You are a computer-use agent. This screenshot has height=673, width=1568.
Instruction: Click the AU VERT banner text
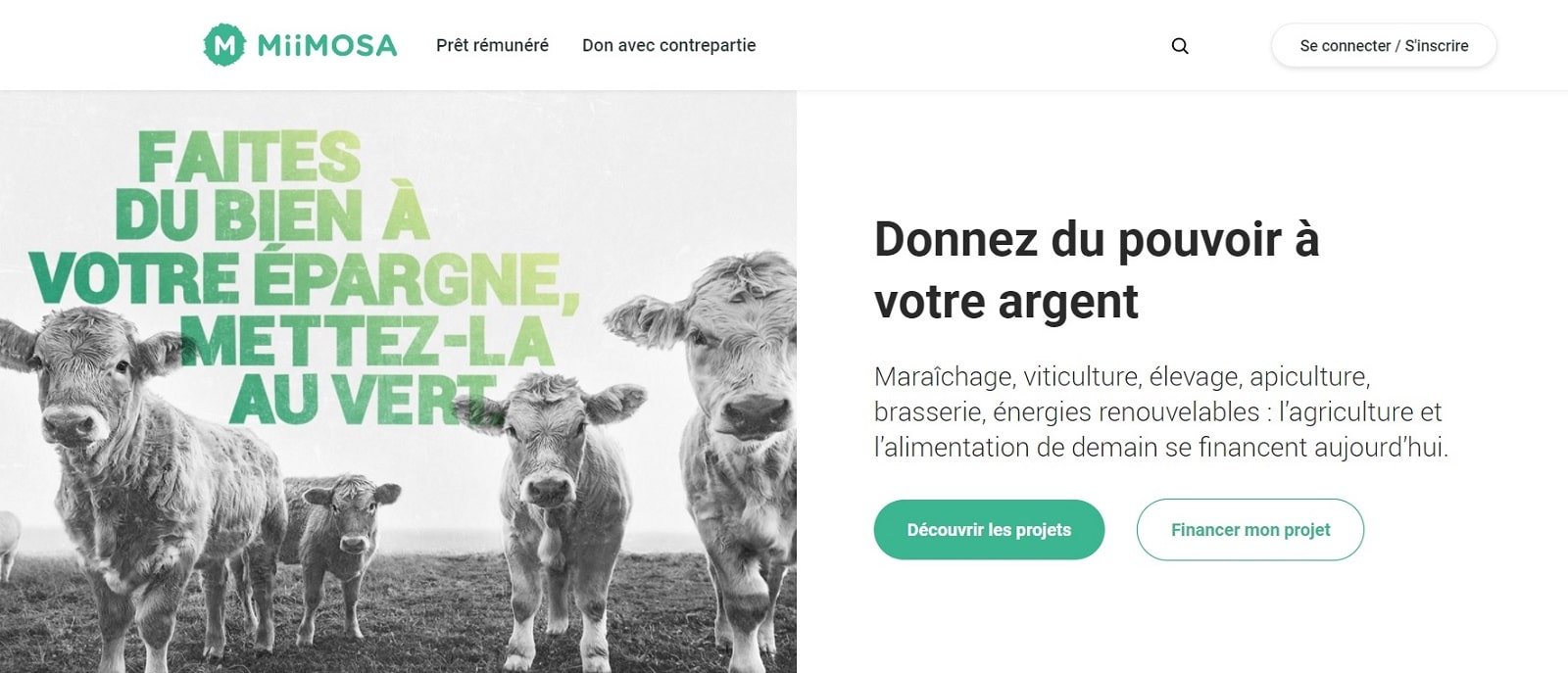point(363,400)
